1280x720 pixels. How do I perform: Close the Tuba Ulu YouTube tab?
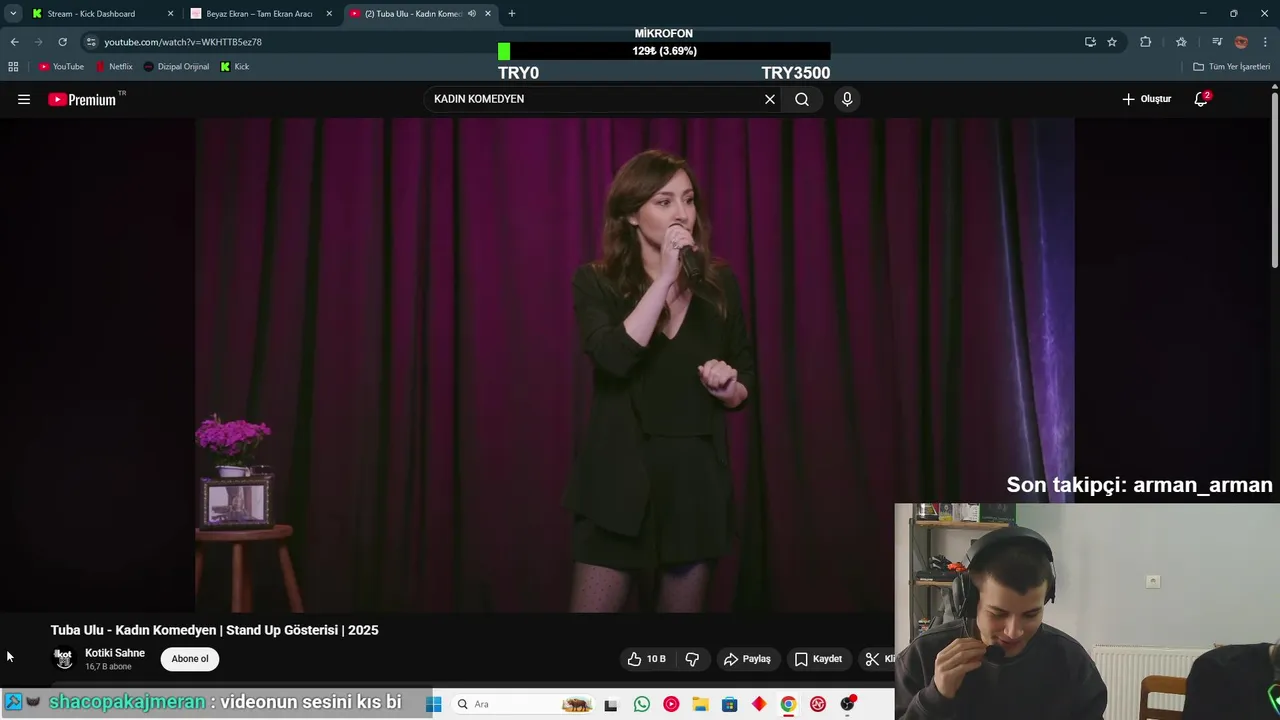[488, 14]
